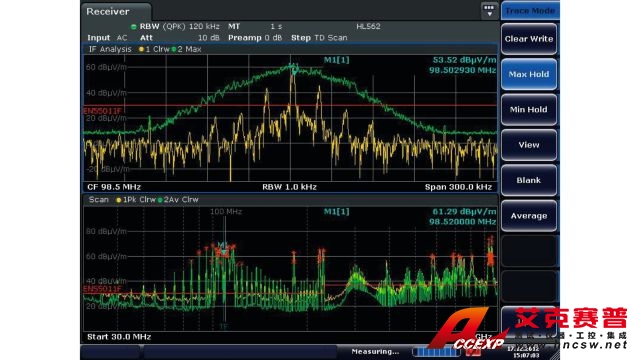Select the View trace button
The image size is (640, 360).
(x=529, y=145)
